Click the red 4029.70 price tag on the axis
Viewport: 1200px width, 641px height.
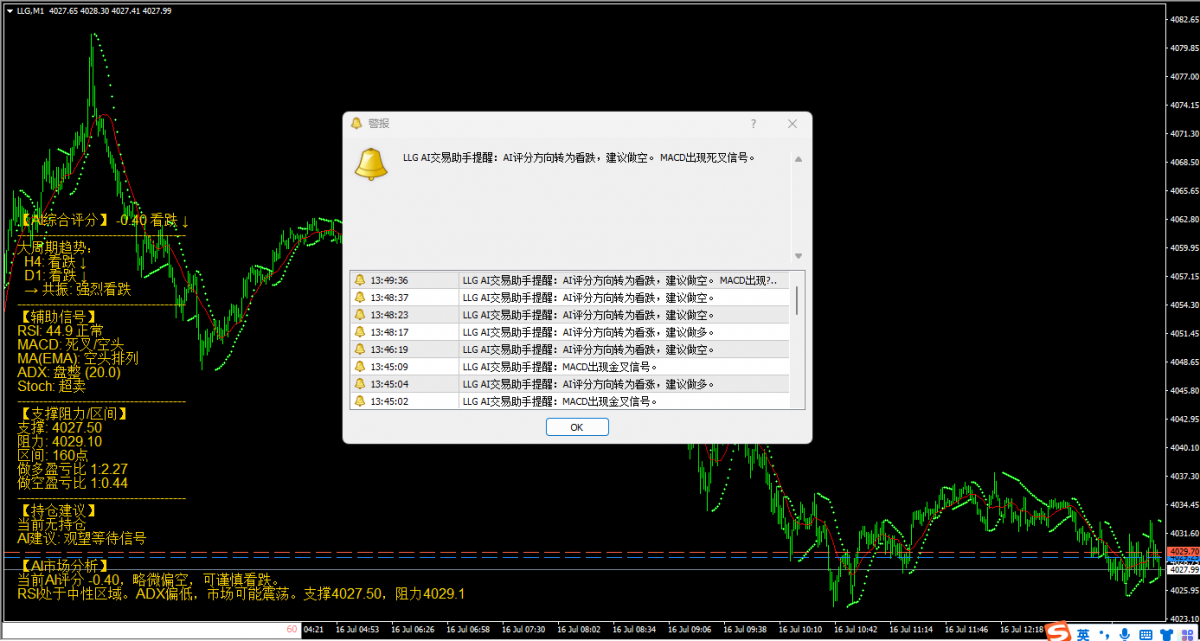click(x=1183, y=552)
